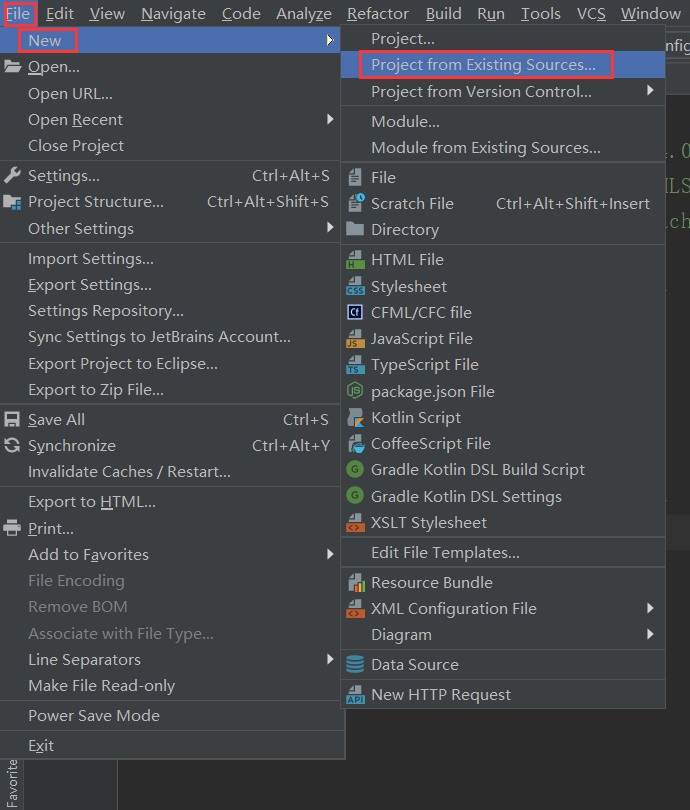Open the Build menu
The width and height of the screenshot is (690, 810).
click(443, 13)
